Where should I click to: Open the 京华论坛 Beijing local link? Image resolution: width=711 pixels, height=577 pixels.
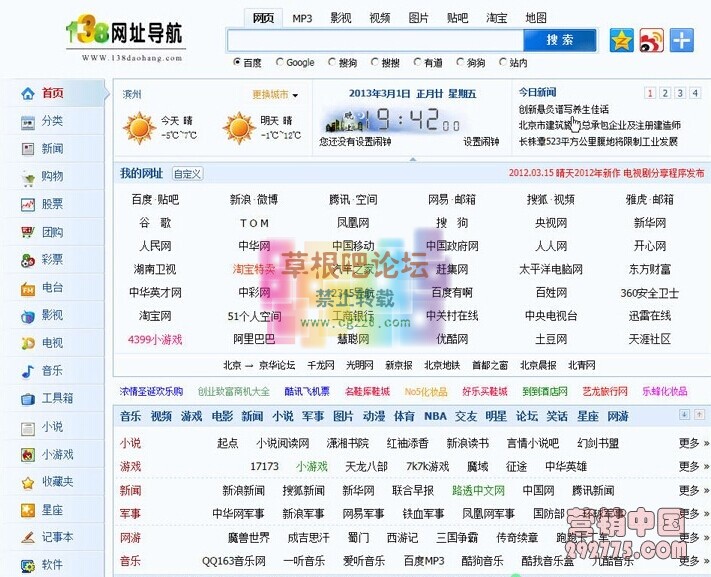(x=277, y=365)
